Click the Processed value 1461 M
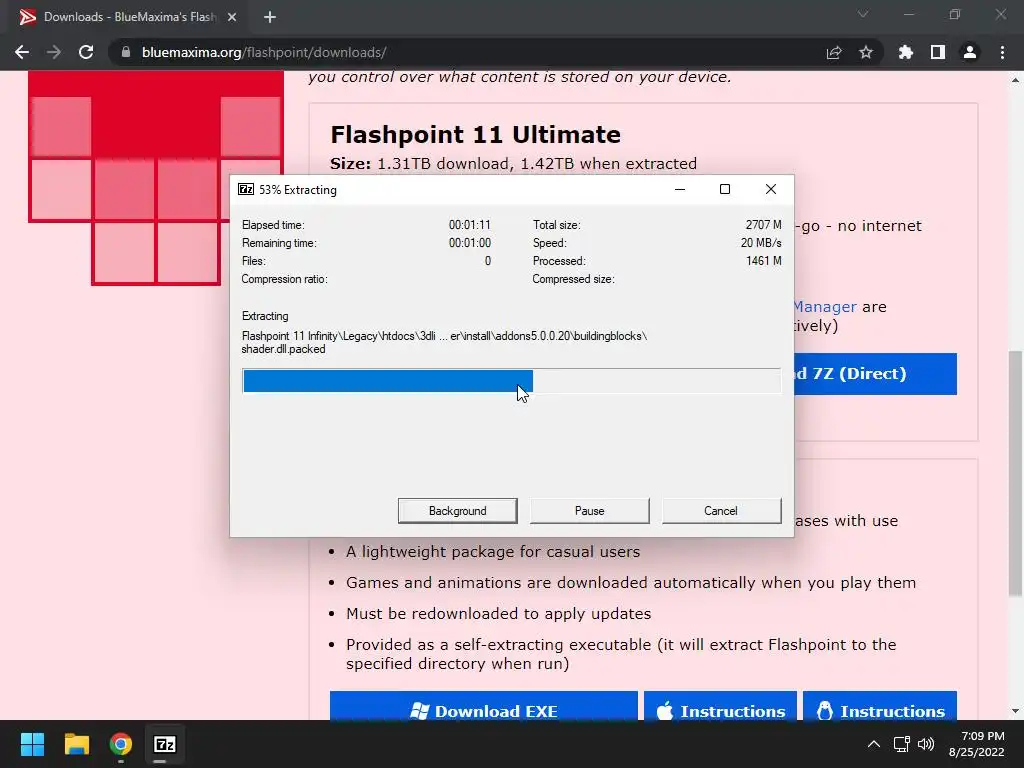This screenshot has height=768, width=1024. (x=763, y=261)
